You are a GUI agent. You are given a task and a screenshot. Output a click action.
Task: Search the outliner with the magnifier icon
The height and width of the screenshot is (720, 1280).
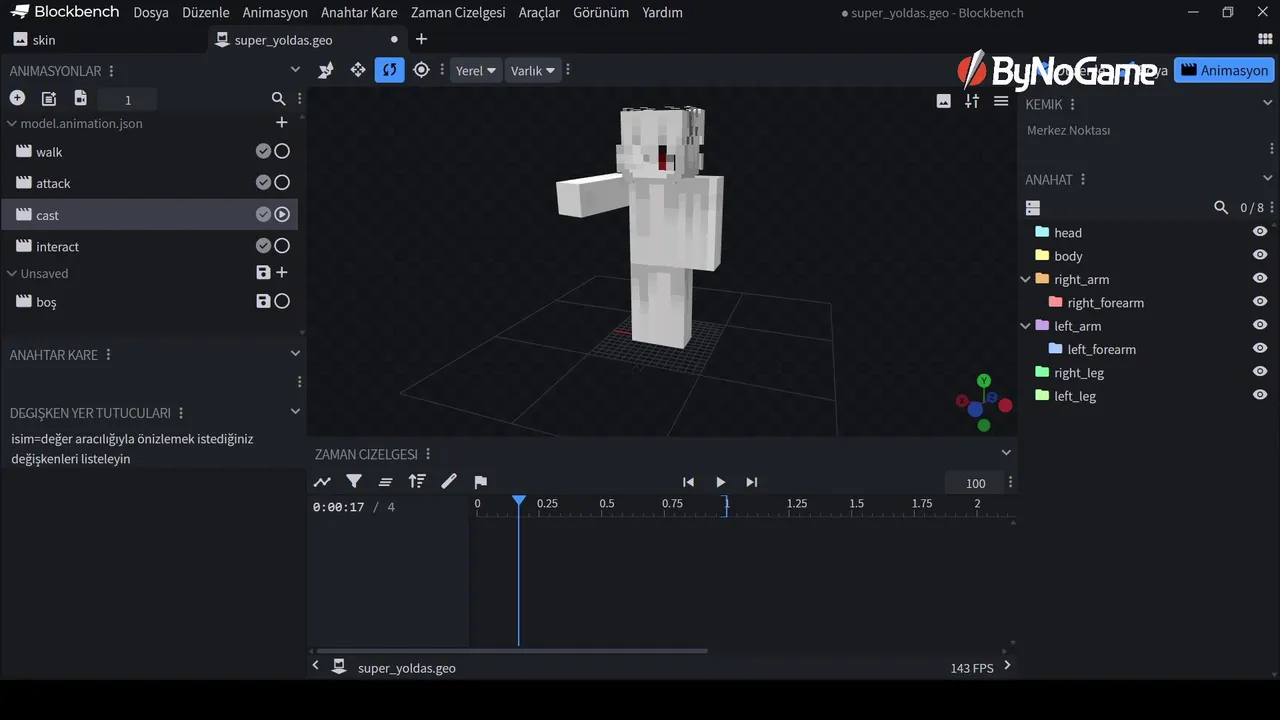(x=1220, y=208)
